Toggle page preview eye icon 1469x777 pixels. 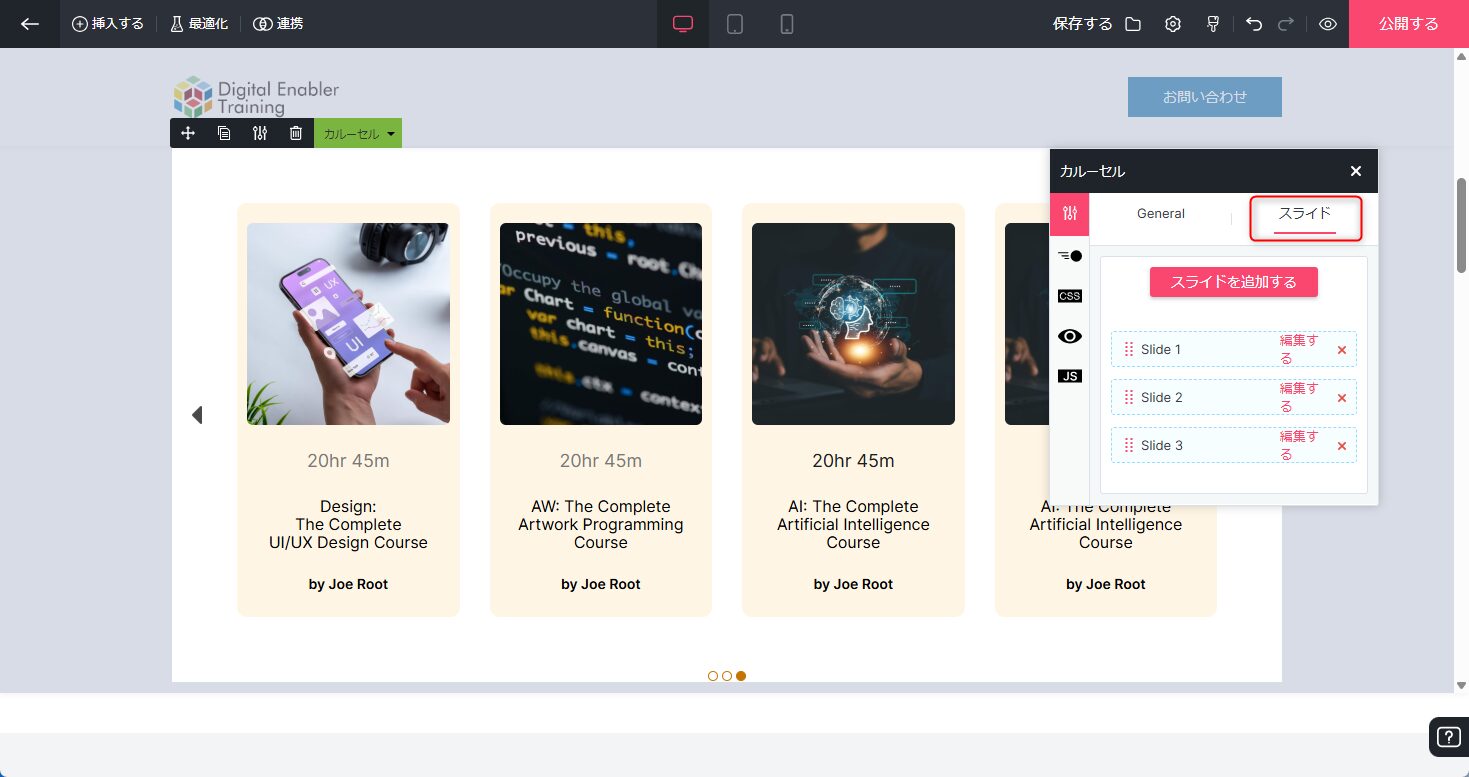[1328, 24]
